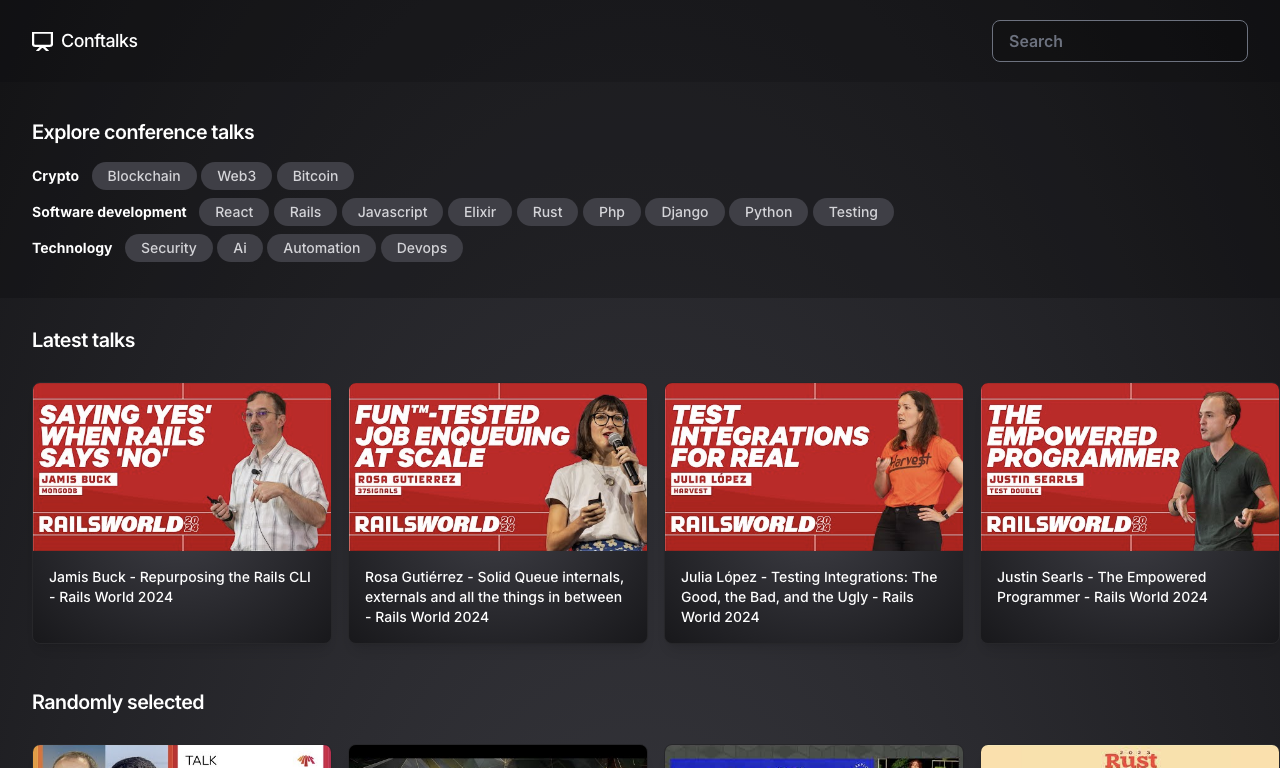This screenshot has height=768, width=1280.
Task: Open the Rust conference thumbnail under Randomly selected
Action: click(x=1130, y=756)
